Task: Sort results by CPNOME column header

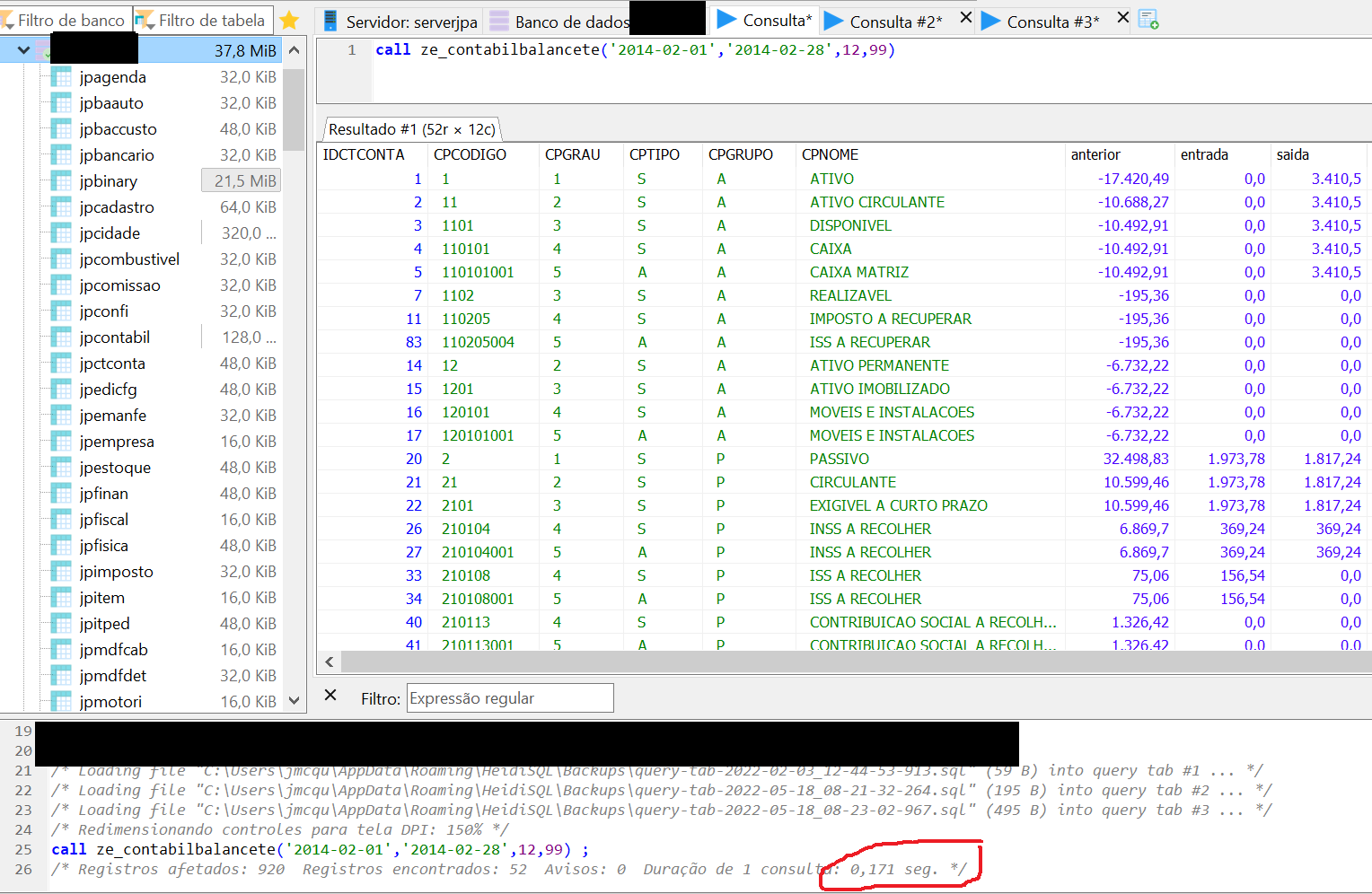Action: (830, 154)
